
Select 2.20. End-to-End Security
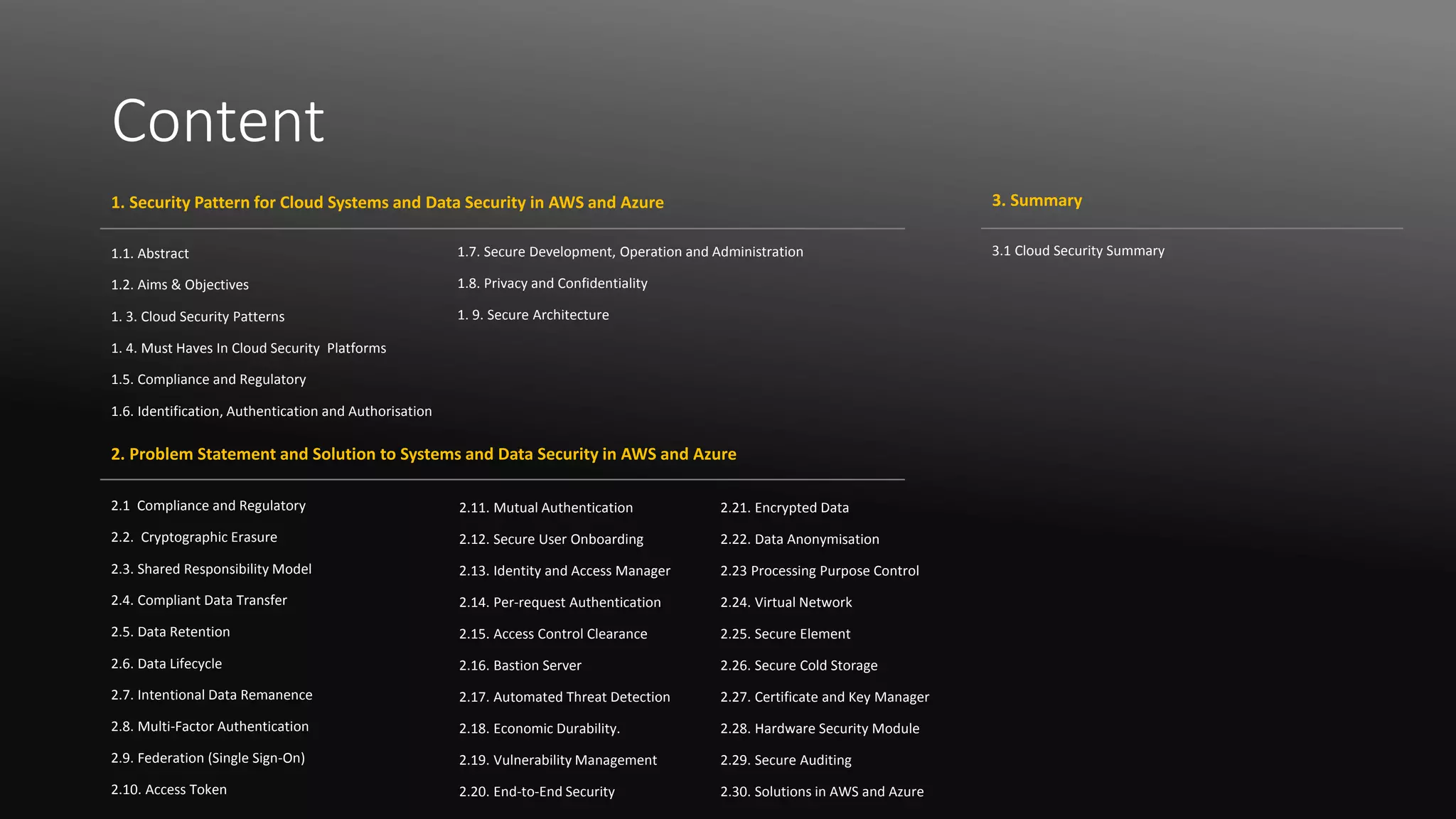(537, 792)
